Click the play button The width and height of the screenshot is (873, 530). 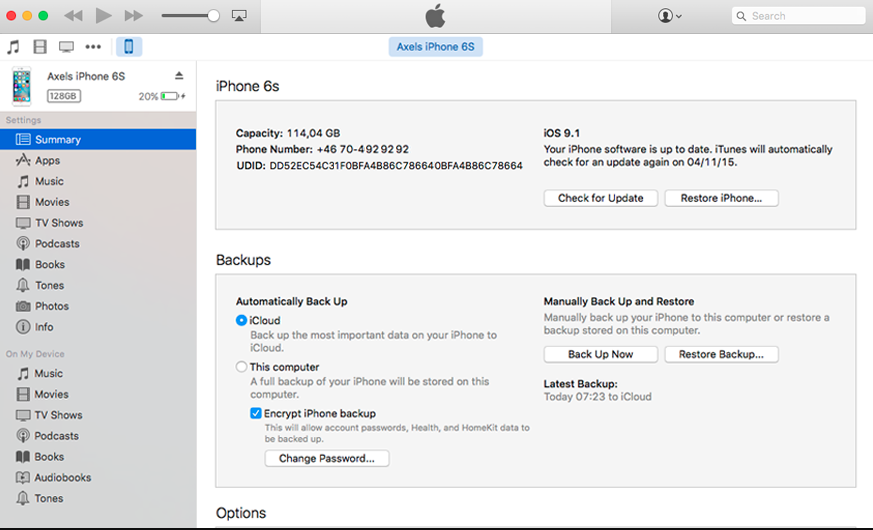coord(103,16)
